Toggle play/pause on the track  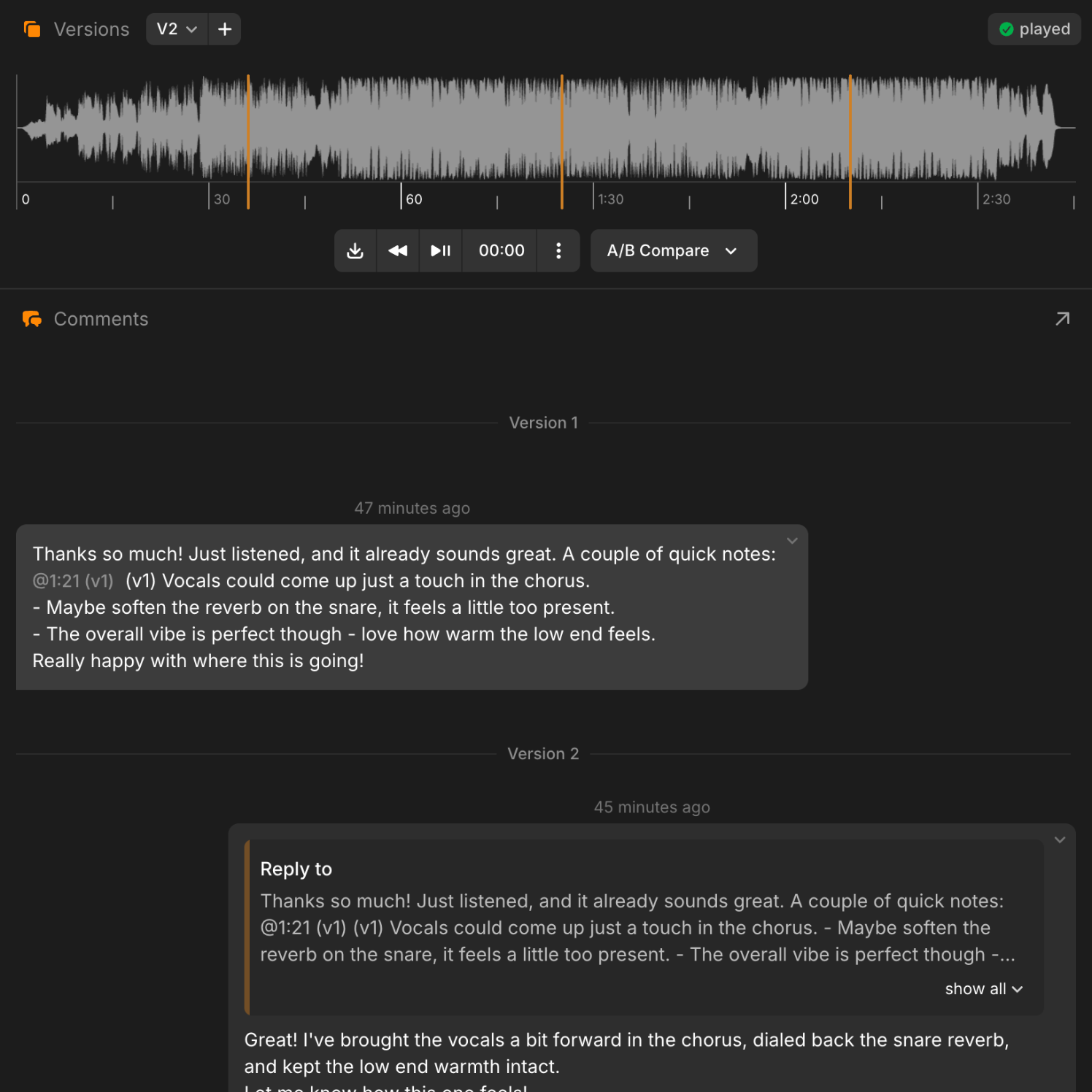point(440,251)
